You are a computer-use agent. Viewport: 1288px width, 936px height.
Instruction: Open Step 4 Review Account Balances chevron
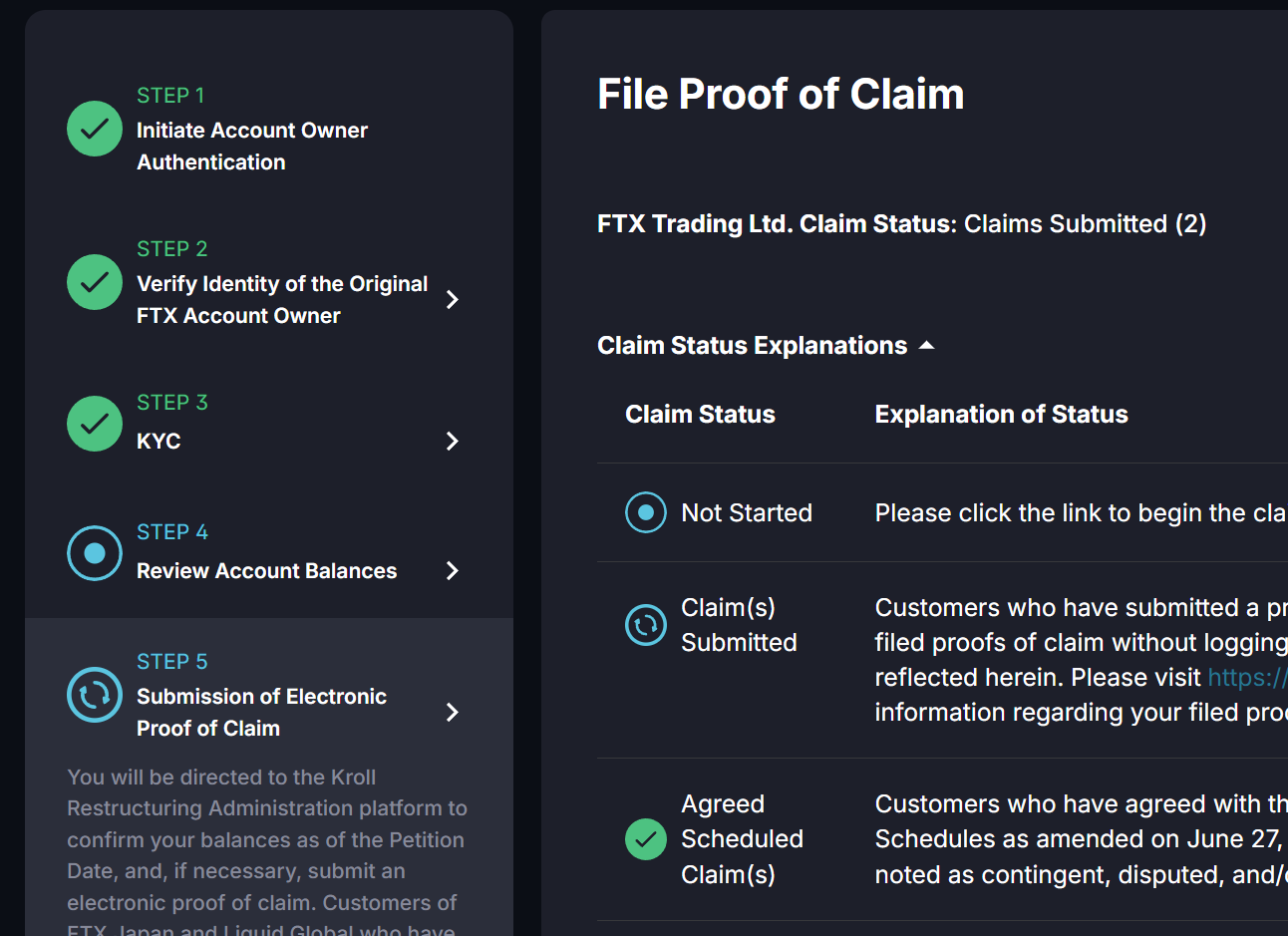453,570
